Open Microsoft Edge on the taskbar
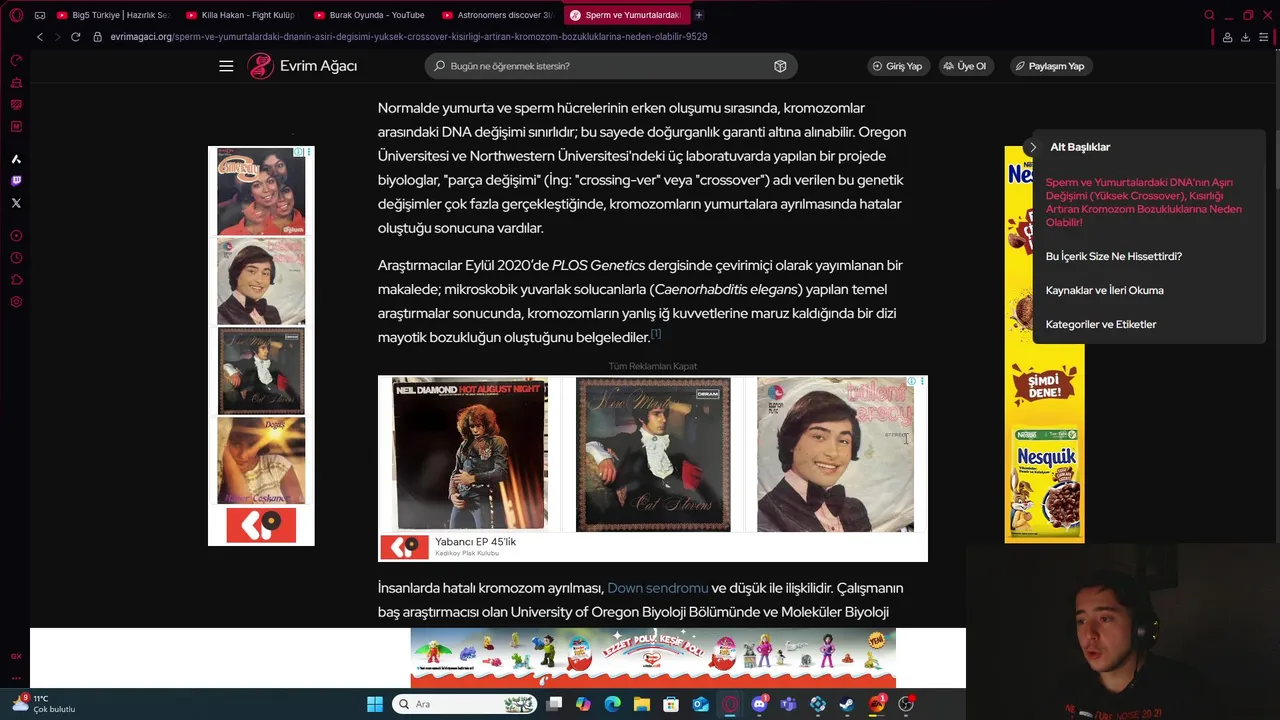The width and height of the screenshot is (1280, 720). (613, 704)
